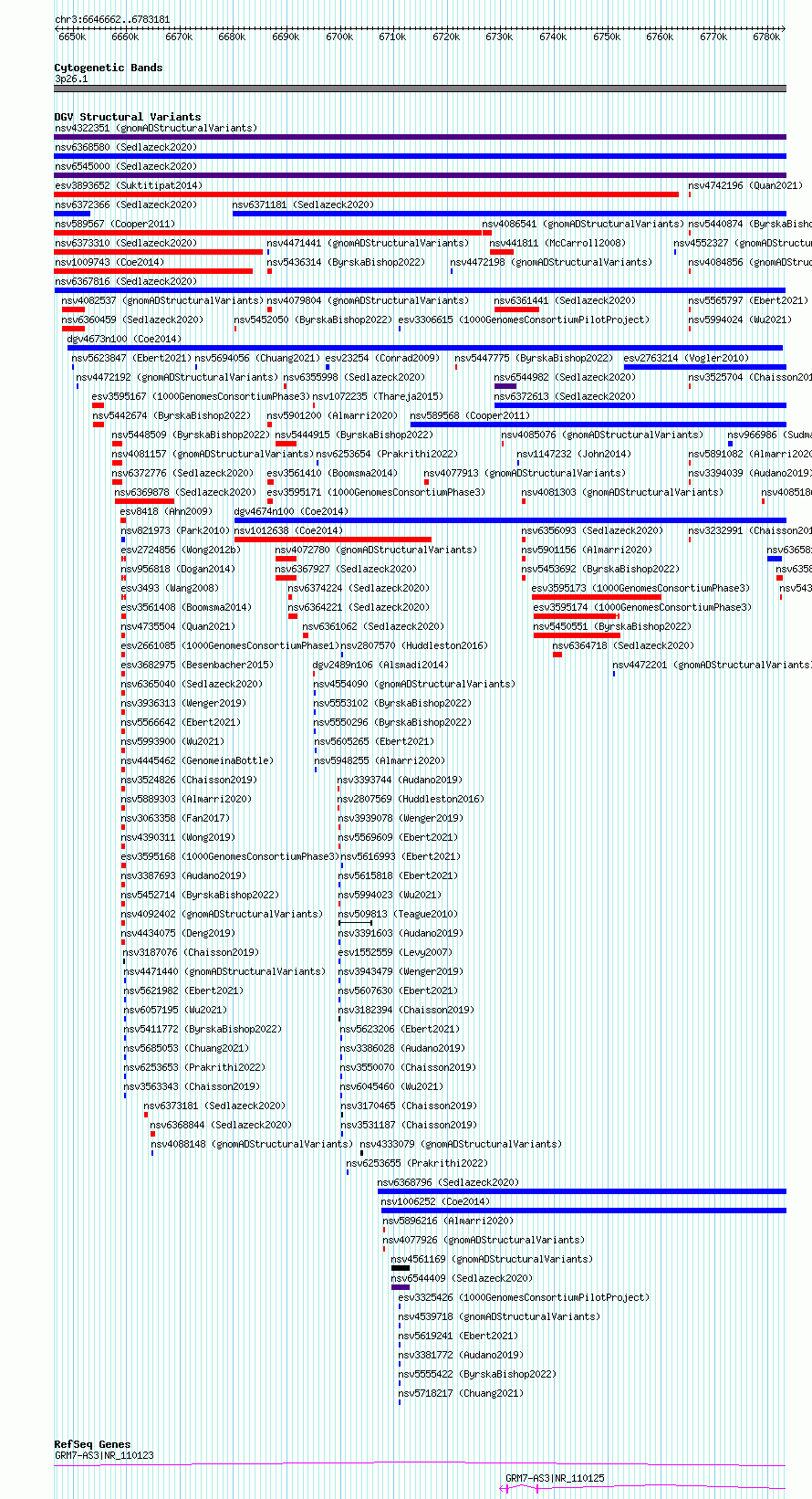The image size is (812, 1499).
Task: Open the nsv1072235 (Thareja2015) label
Action: click(378, 396)
